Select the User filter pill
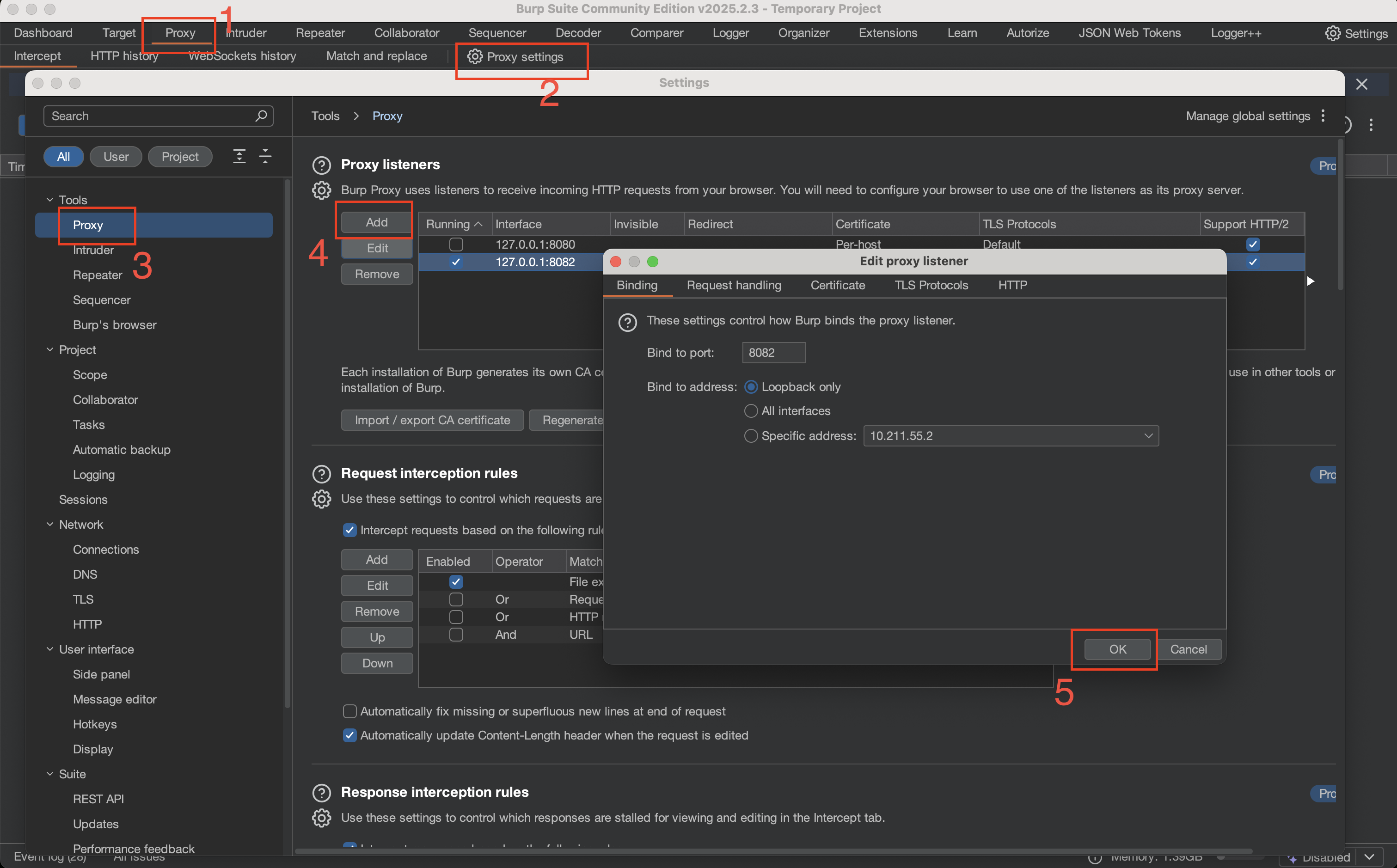This screenshot has width=1397, height=868. (116, 157)
